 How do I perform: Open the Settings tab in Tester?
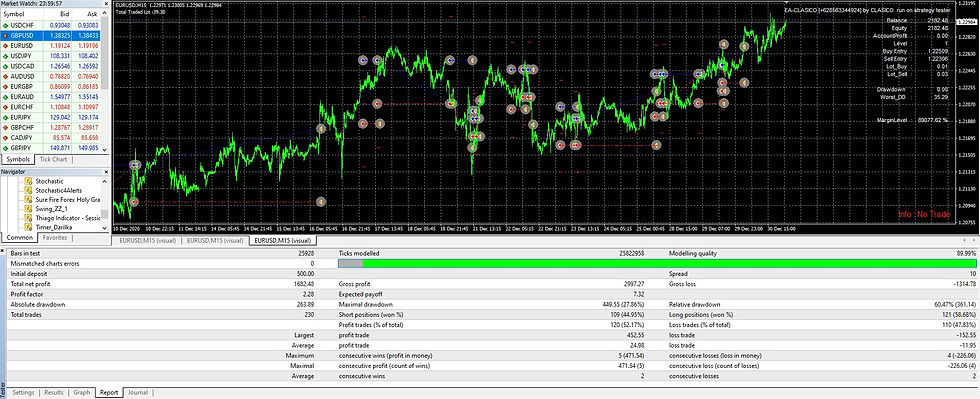[24, 393]
